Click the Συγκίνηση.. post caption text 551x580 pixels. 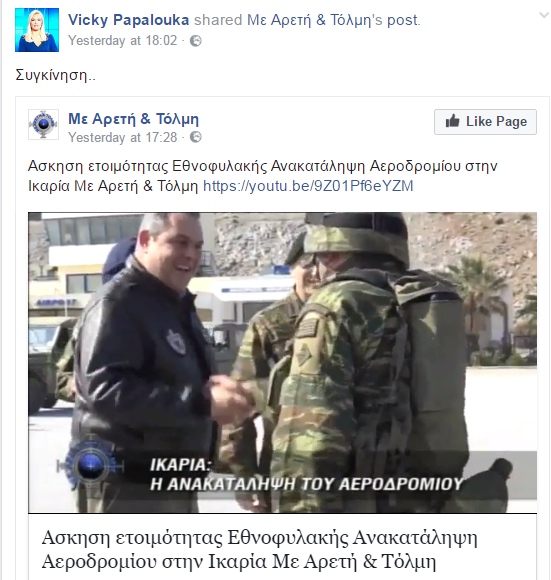point(55,75)
